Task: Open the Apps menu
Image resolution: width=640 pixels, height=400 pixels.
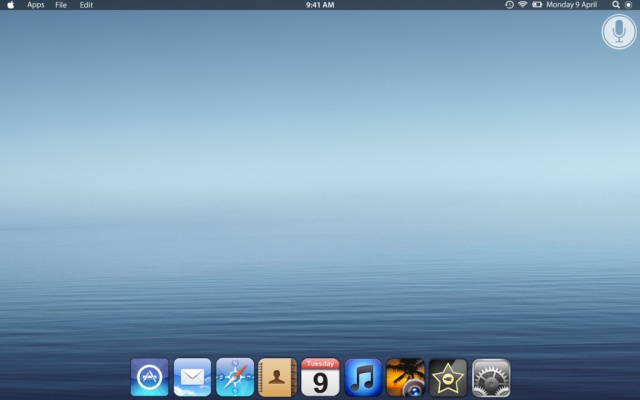Action: tap(36, 5)
